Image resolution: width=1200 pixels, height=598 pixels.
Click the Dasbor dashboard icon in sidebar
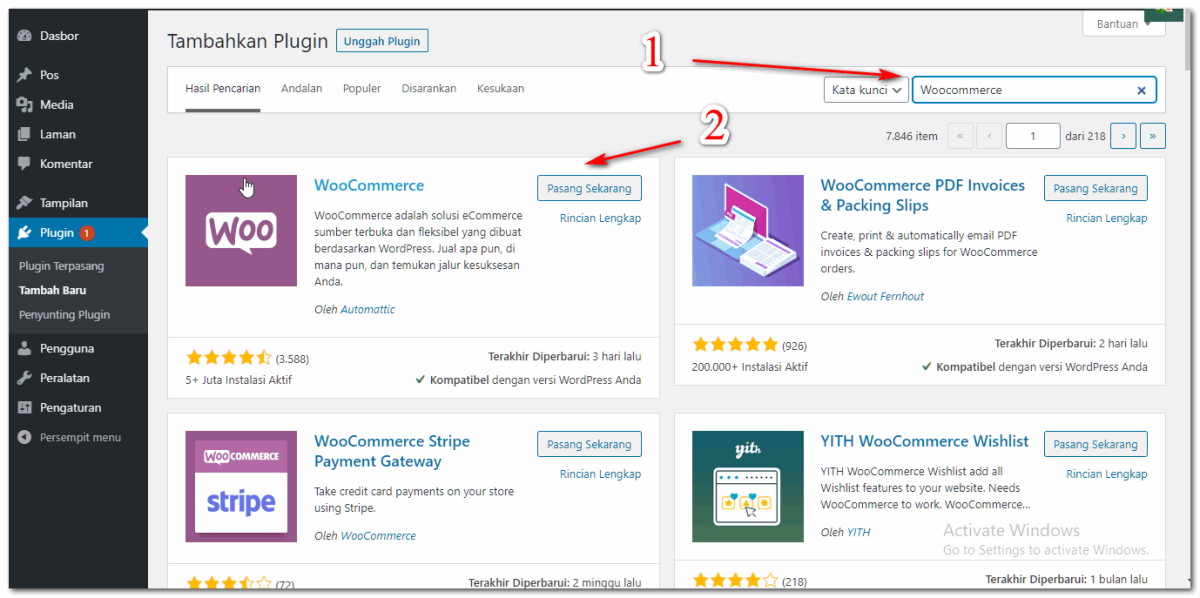click(x=25, y=36)
